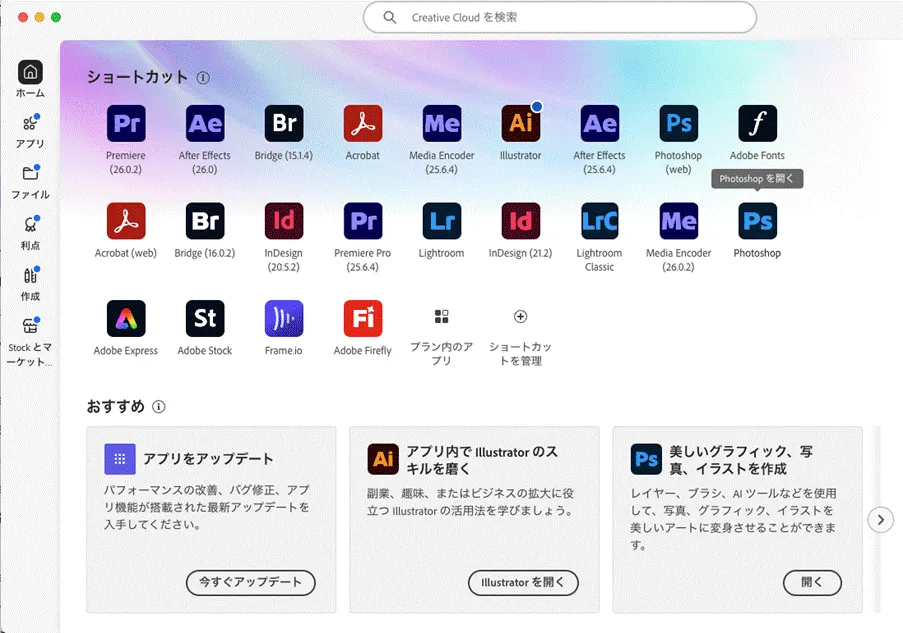This screenshot has width=903, height=633.
Task: Open Frame.io from shortcuts
Action: click(283, 317)
